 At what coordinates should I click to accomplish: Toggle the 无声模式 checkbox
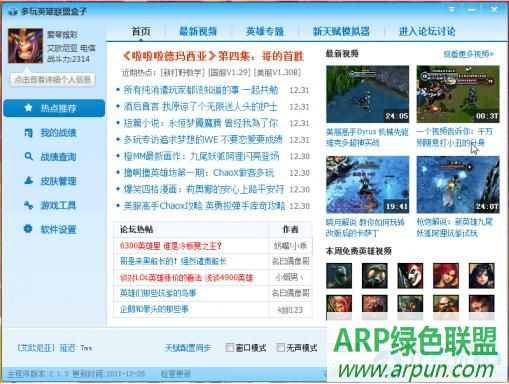pyautogui.click(x=281, y=347)
